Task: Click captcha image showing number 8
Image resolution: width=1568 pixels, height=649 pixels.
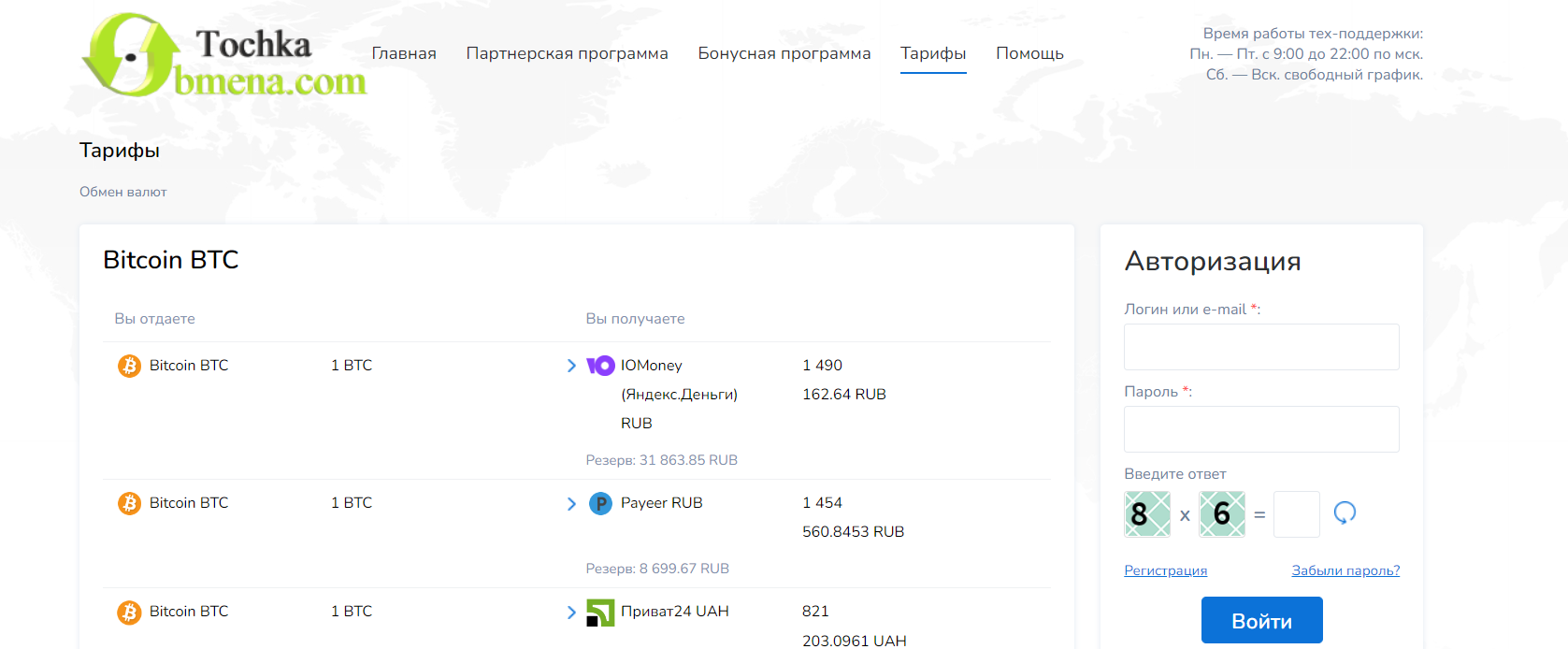Action: (1147, 514)
